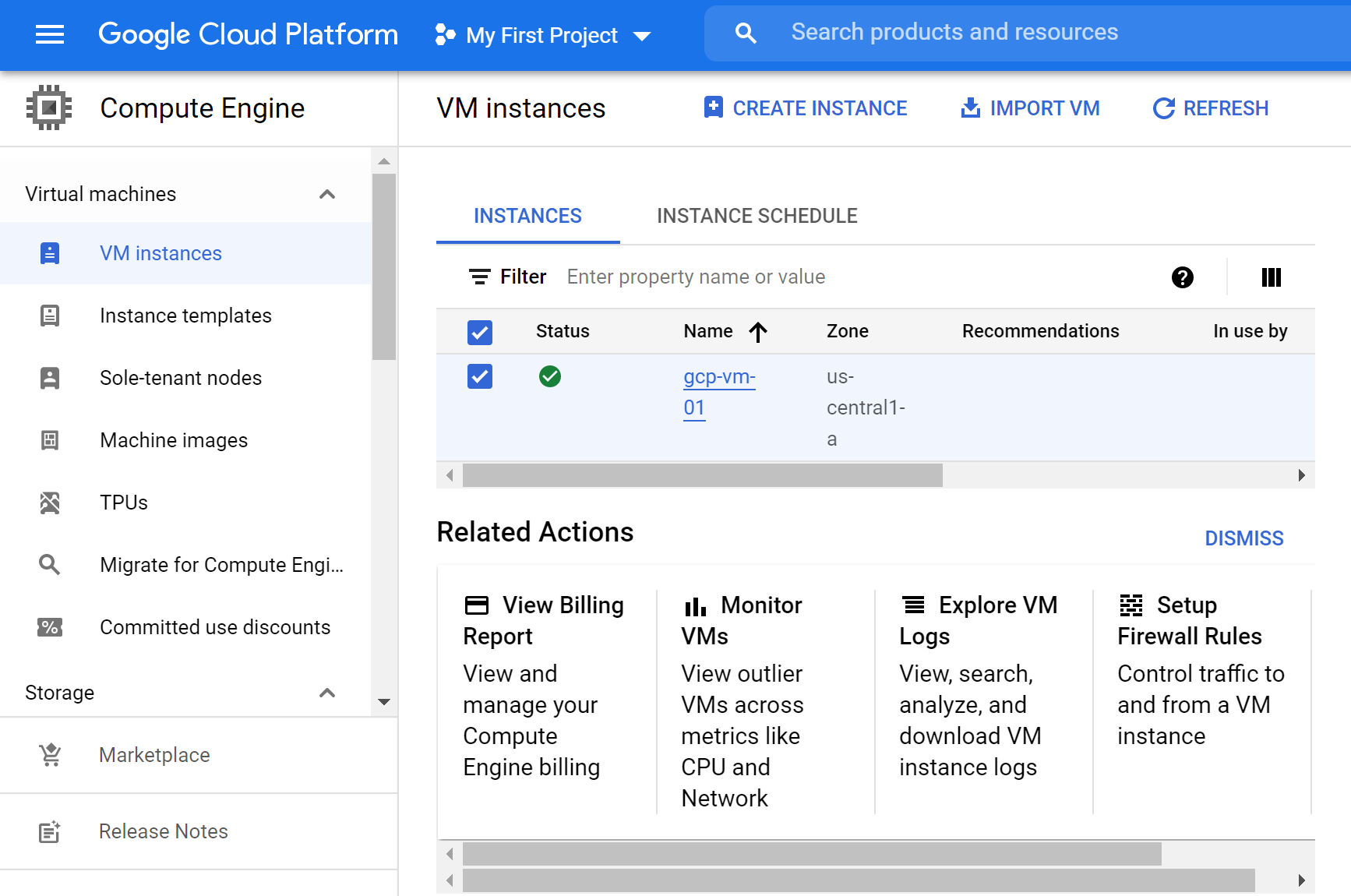The width and height of the screenshot is (1351, 896).
Task: Click the sidebar scroll down arrow
Action: 384,702
